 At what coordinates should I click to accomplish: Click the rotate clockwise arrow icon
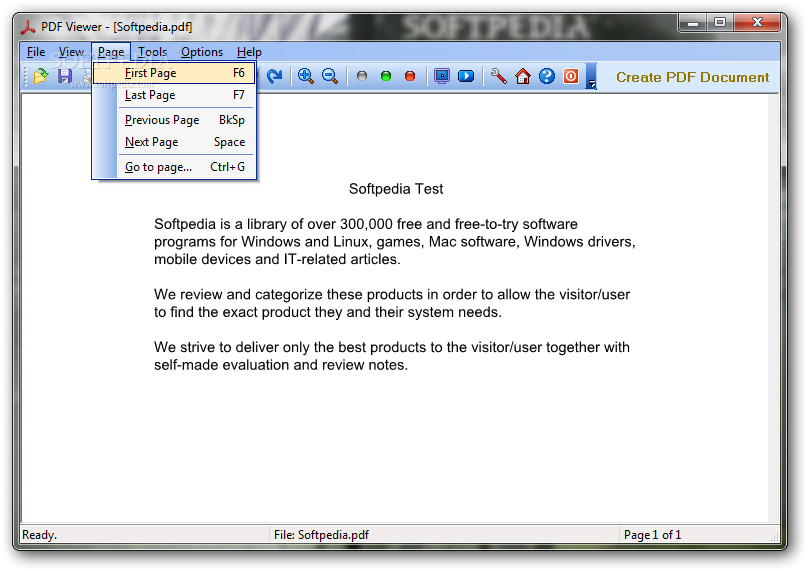[x=274, y=76]
